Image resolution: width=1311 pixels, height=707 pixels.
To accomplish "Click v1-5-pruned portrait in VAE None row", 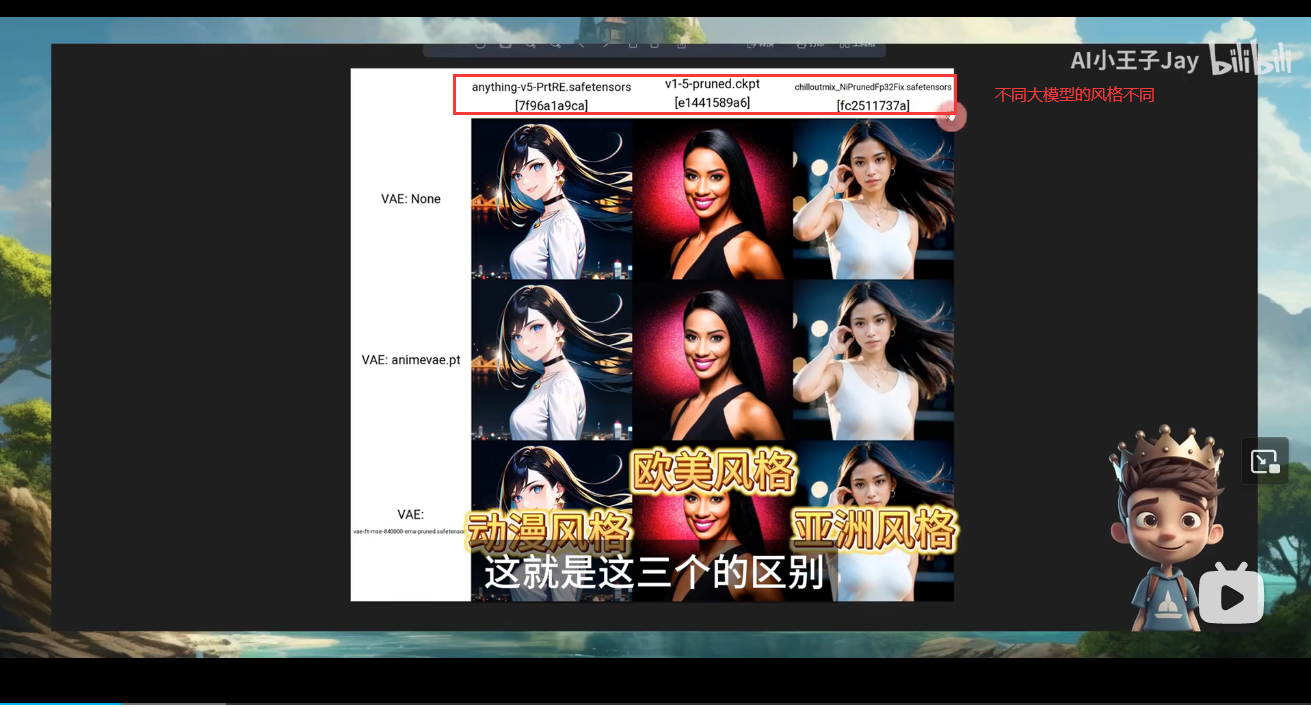I will [x=713, y=199].
